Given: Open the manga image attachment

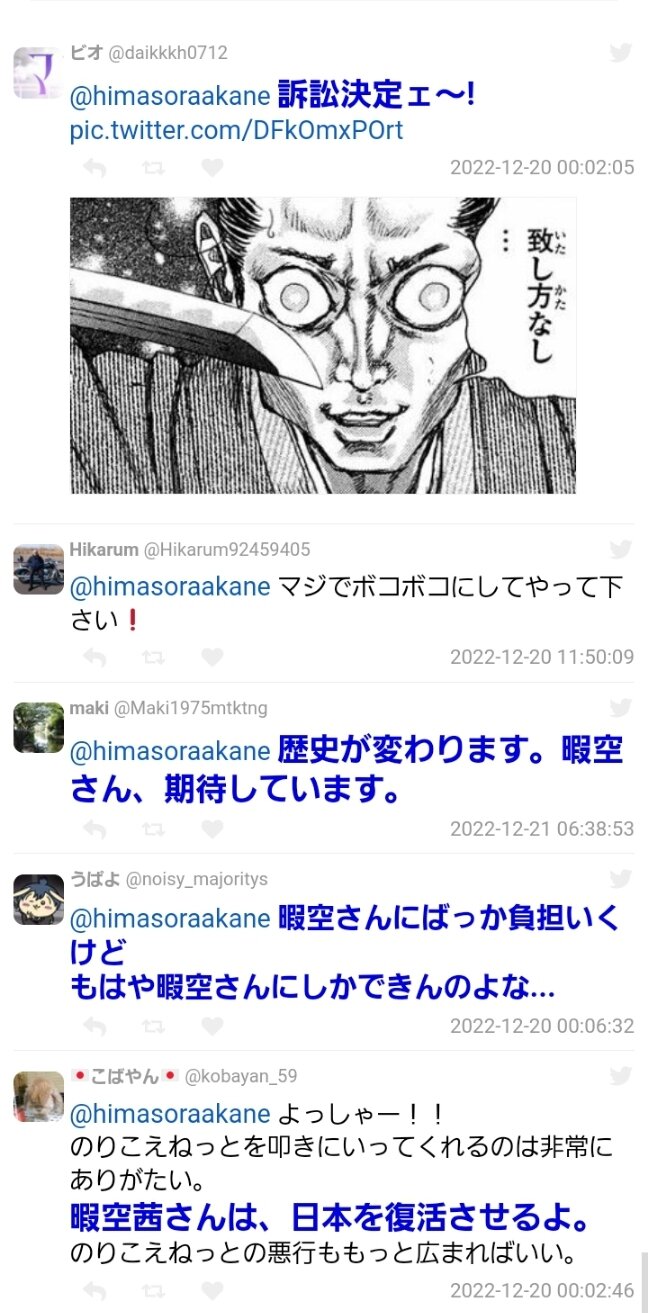Looking at the screenshot, I should click(323, 345).
